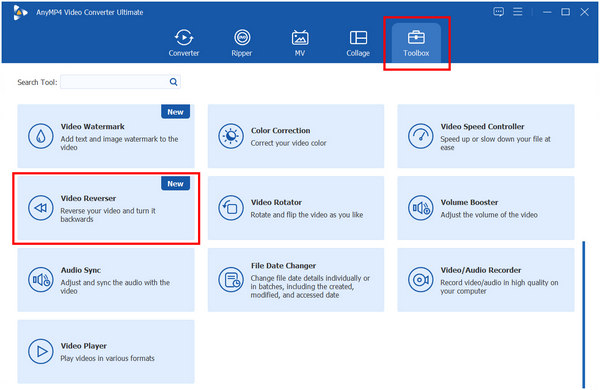Go to the Collage tab
This screenshot has width=600, height=390.
pos(358,43)
